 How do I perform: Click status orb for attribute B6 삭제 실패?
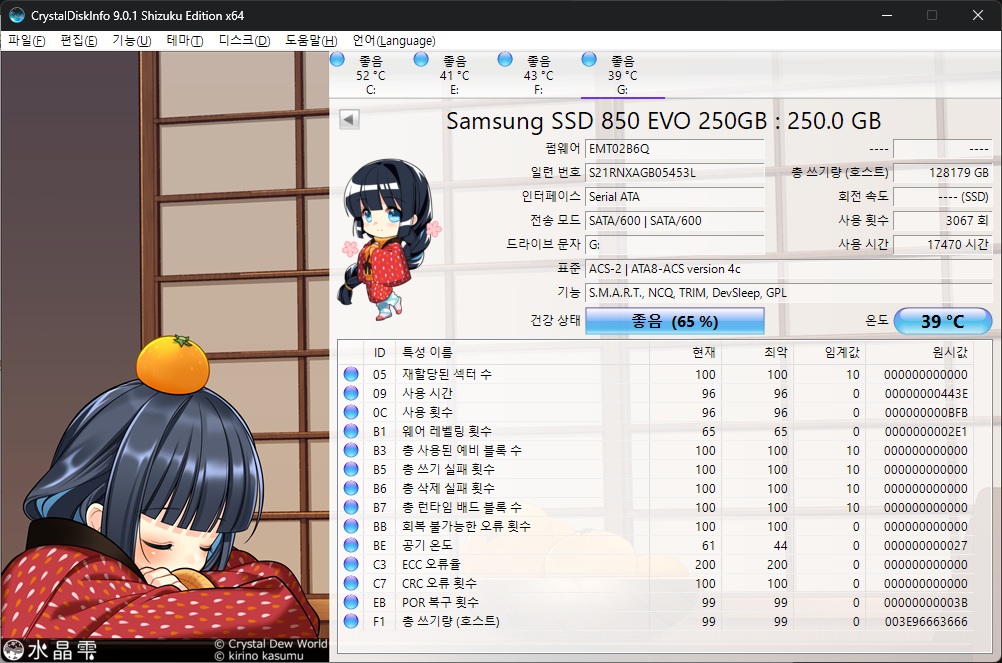coord(351,488)
